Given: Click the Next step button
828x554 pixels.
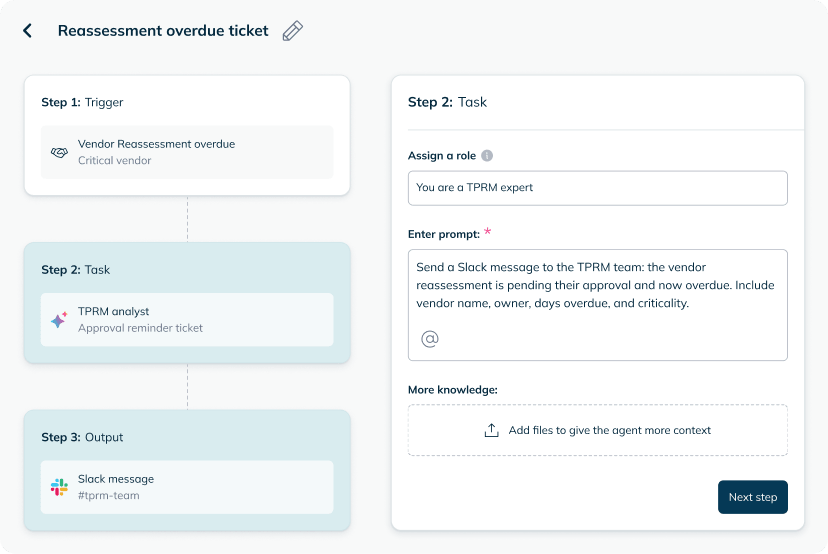Looking at the screenshot, I should click(x=752, y=497).
